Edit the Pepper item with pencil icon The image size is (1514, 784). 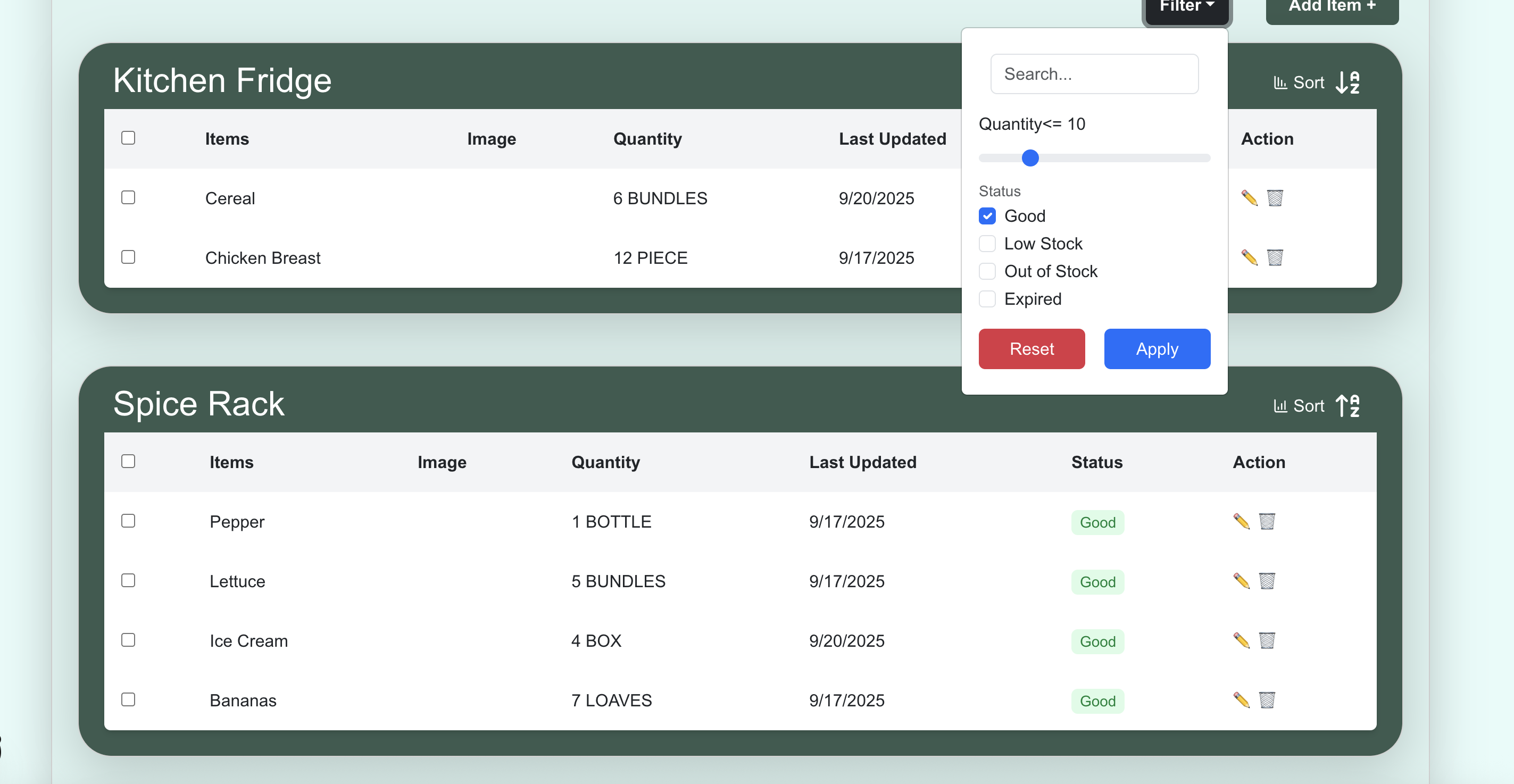pyautogui.click(x=1241, y=521)
